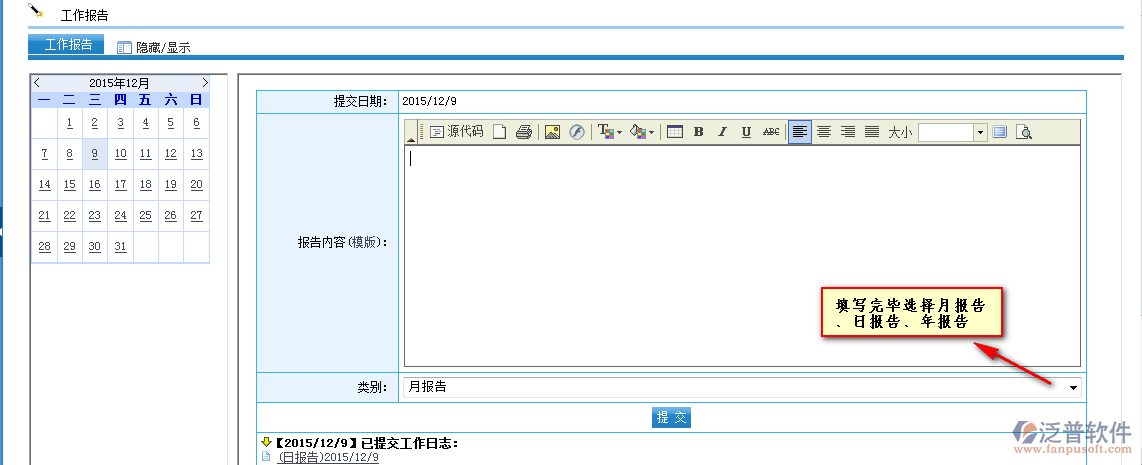The image size is (1142, 465).
Task: Select December 15 in the calendar
Action: [70, 184]
